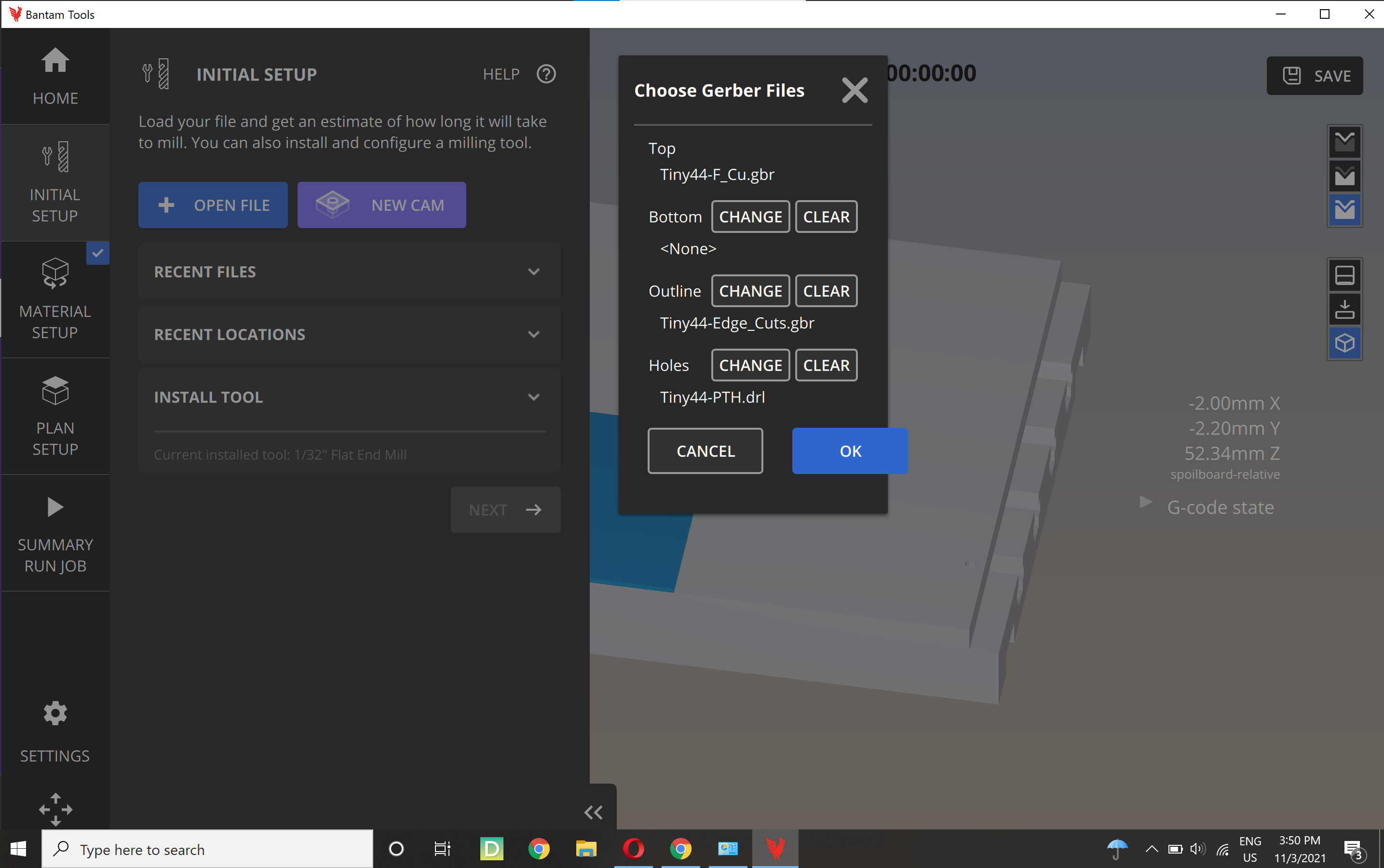Click the Material Setup checkmark badge
Viewport: 1384px width, 868px height.
pyautogui.click(x=97, y=253)
